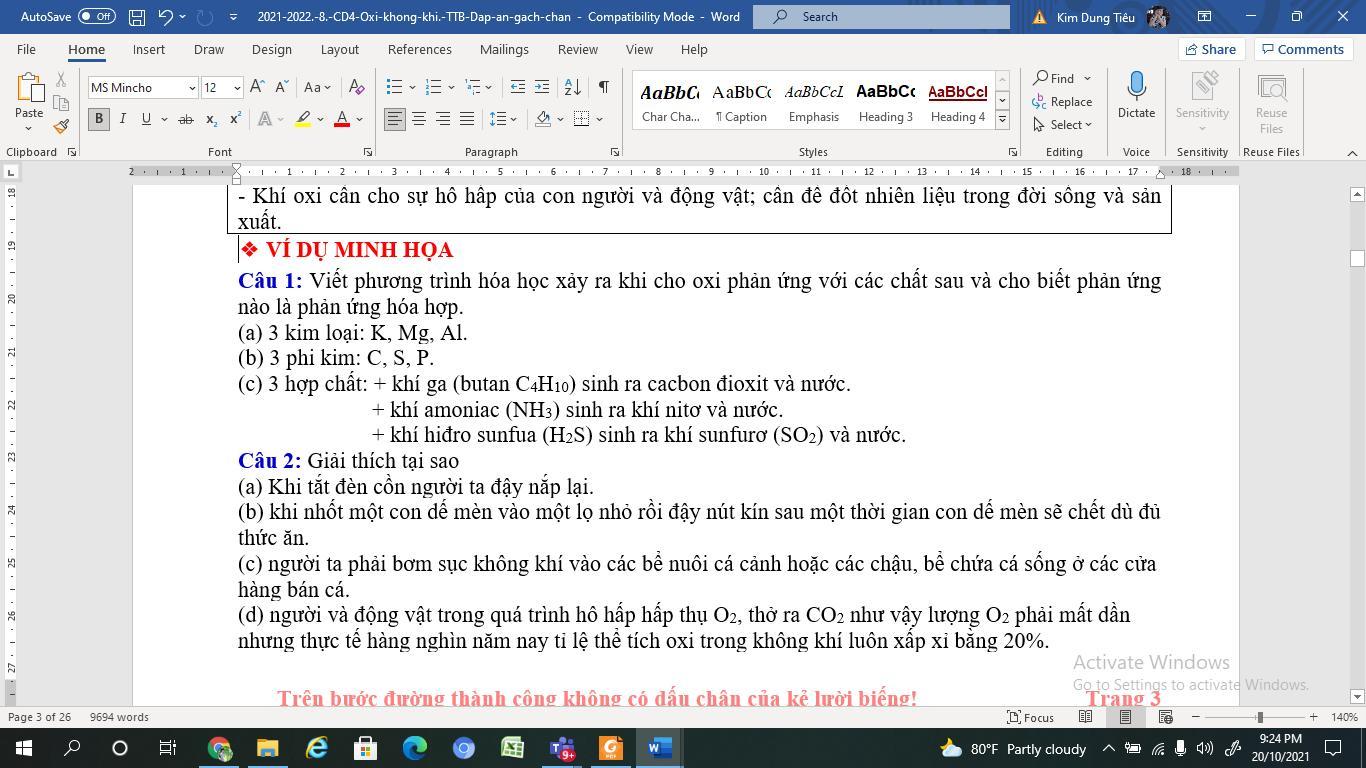The height and width of the screenshot is (768, 1366).
Task: Click the Format Painter brush icon
Action: pos(61,127)
